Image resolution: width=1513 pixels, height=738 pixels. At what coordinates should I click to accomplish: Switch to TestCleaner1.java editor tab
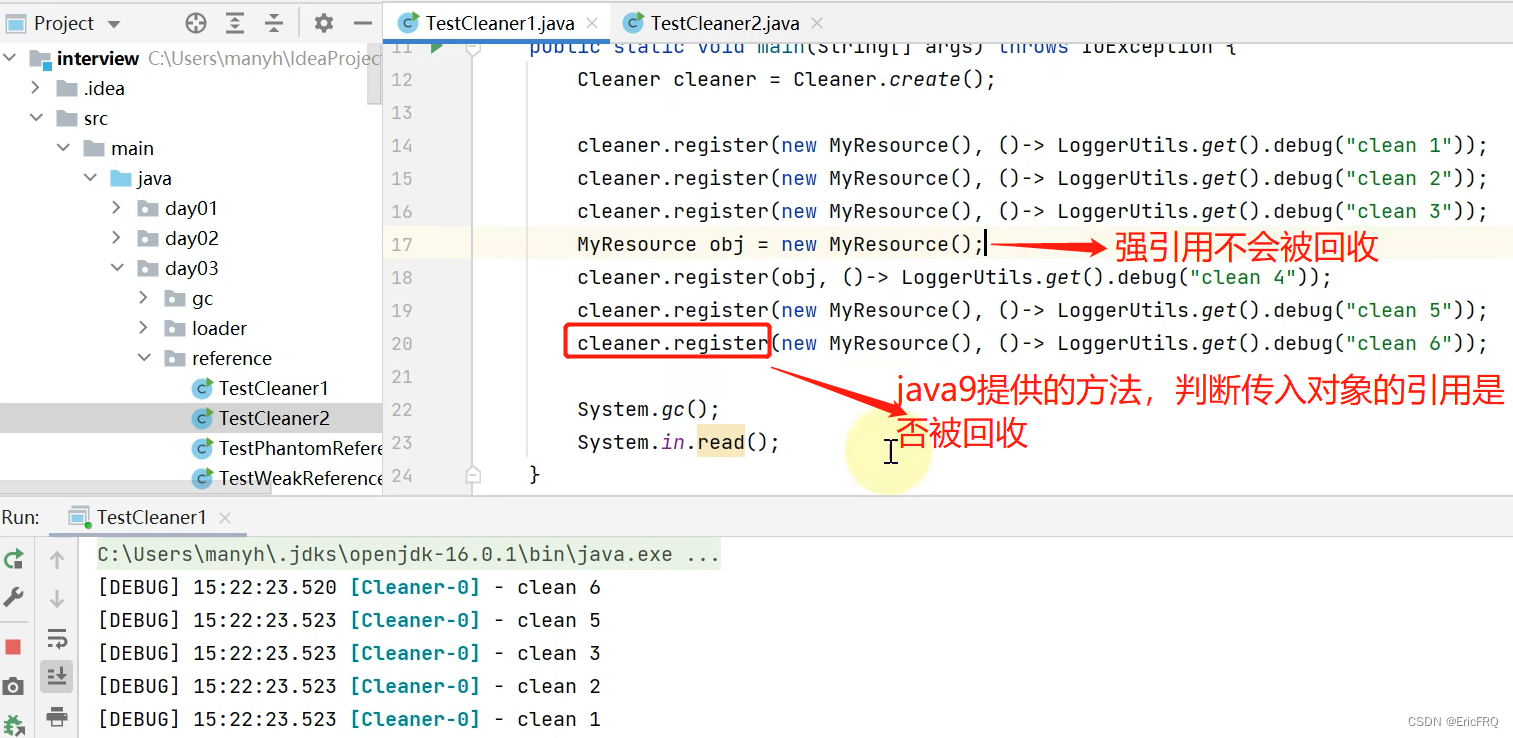[x=499, y=23]
